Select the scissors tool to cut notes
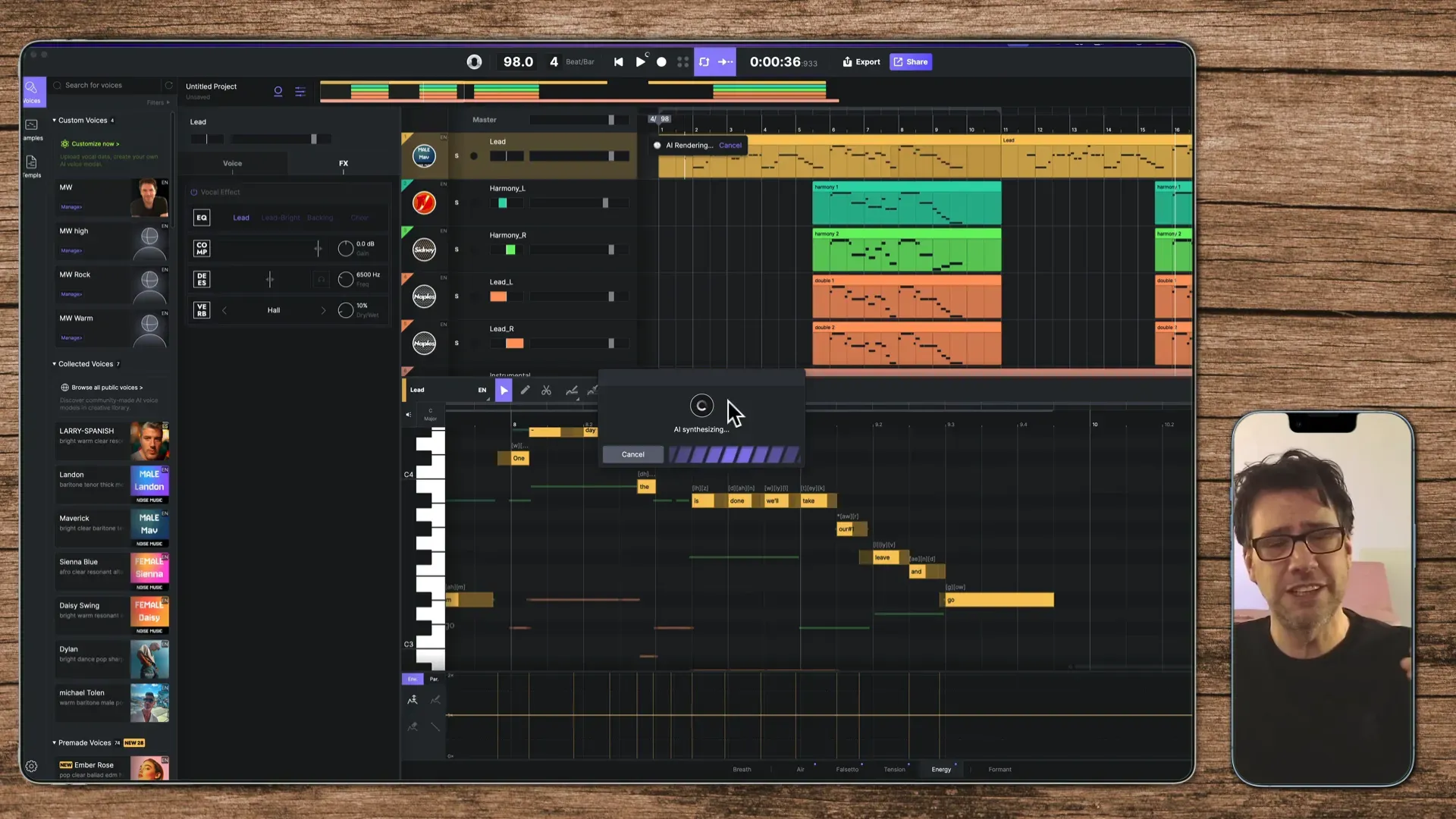 tap(546, 390)
